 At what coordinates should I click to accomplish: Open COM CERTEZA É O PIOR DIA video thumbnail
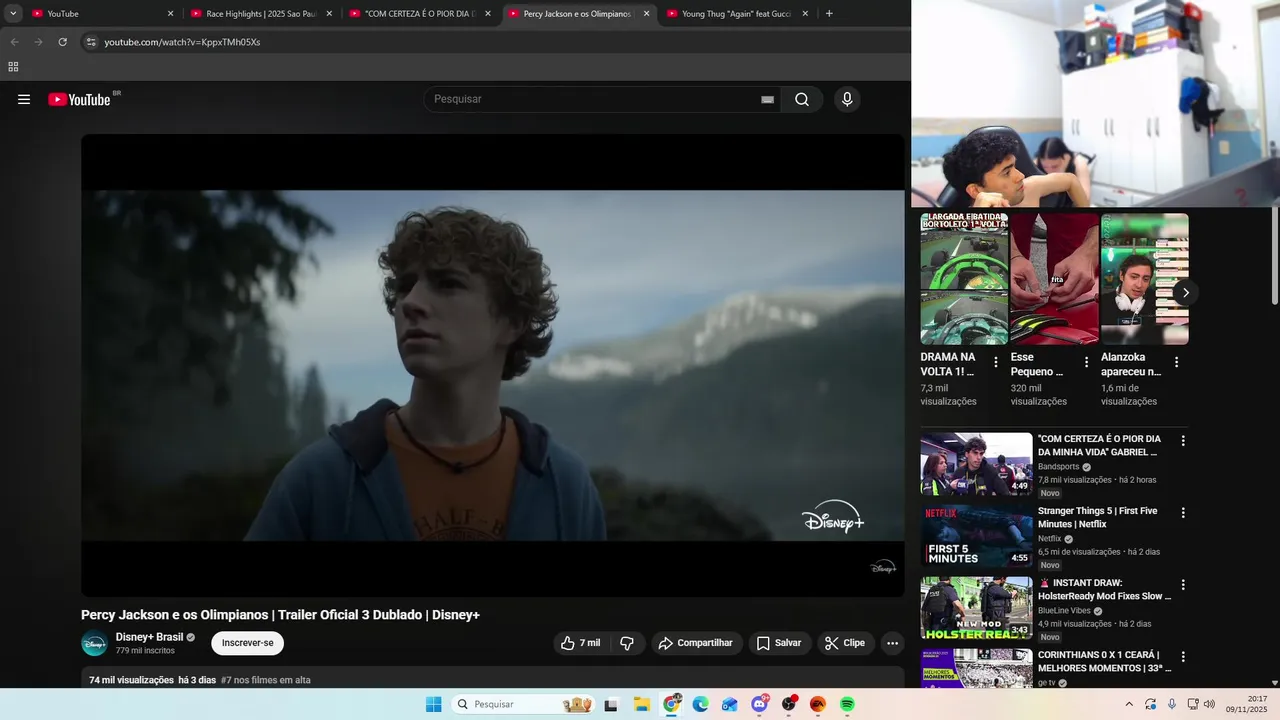(x=976, y=464)
